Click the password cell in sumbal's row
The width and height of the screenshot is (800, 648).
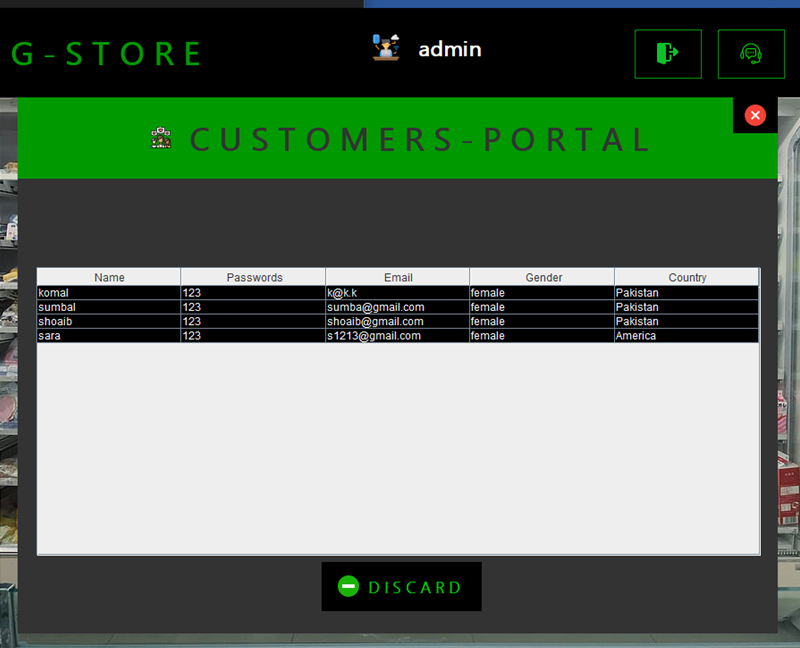tap(253, 307)
